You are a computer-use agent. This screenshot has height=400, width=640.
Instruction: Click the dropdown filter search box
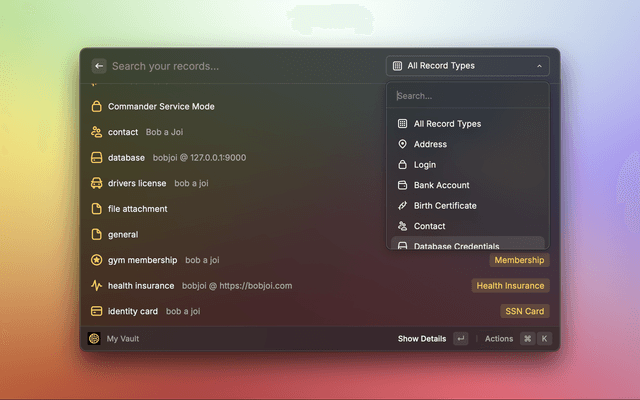click(468, 96)
